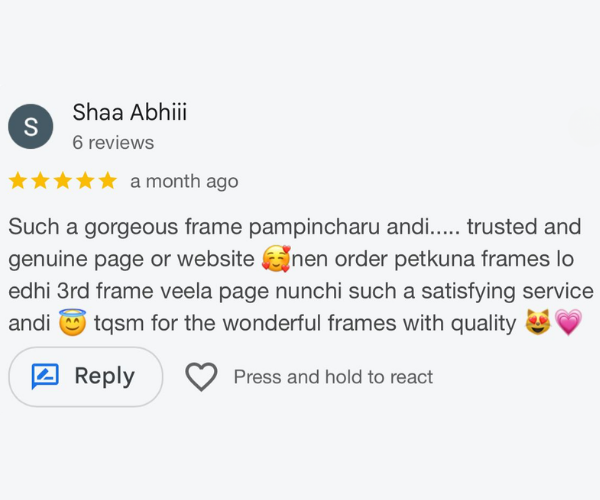This screenshot has width=600, height=500.
Task: Click the first gold rating star
Action: [x=18, y=181]
